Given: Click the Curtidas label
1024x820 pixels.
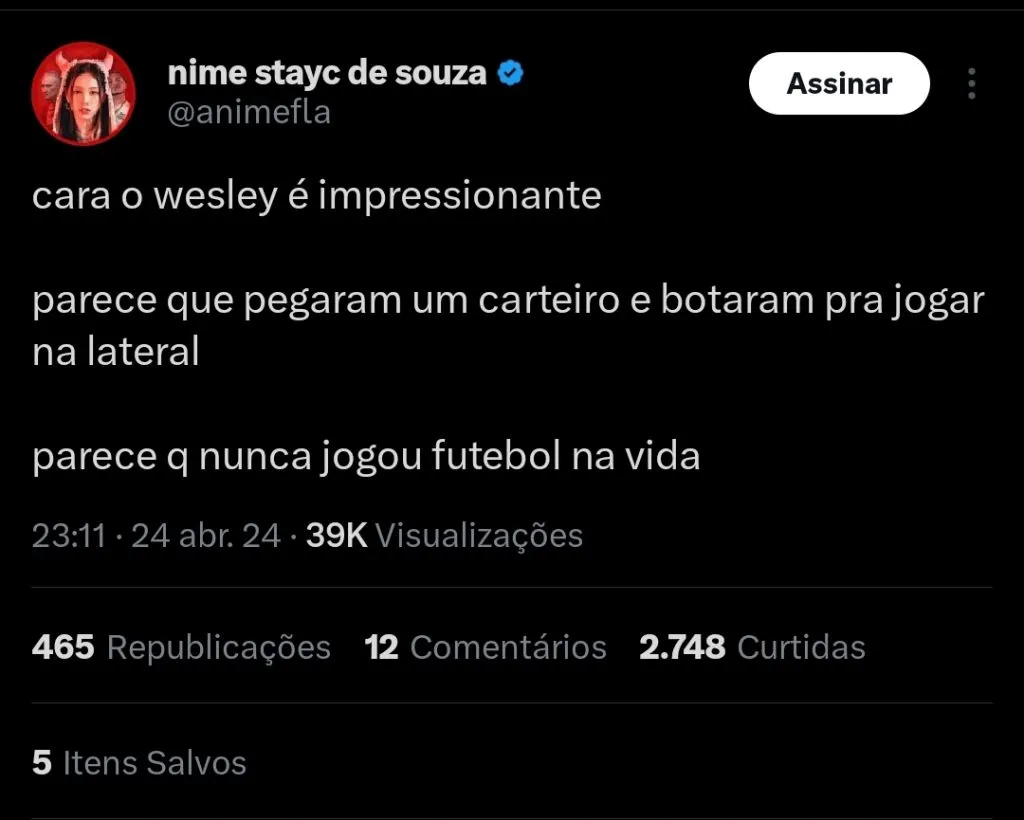Looking at the screenshot, I should pyautogui.click(x=801, y=647).
